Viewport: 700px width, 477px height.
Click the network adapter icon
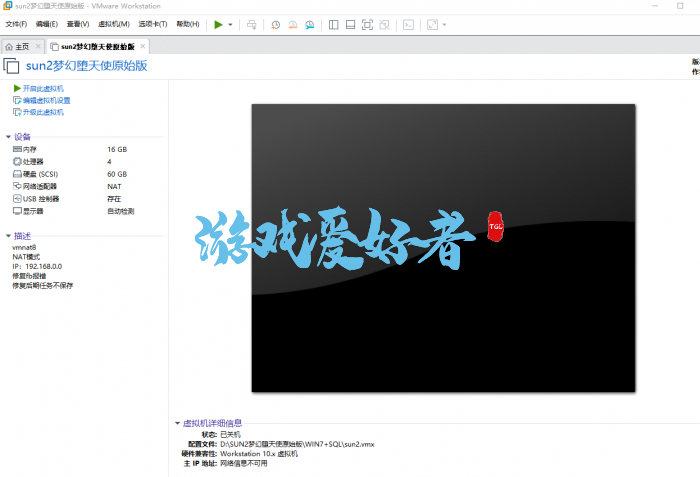click(x=17, y=186)
